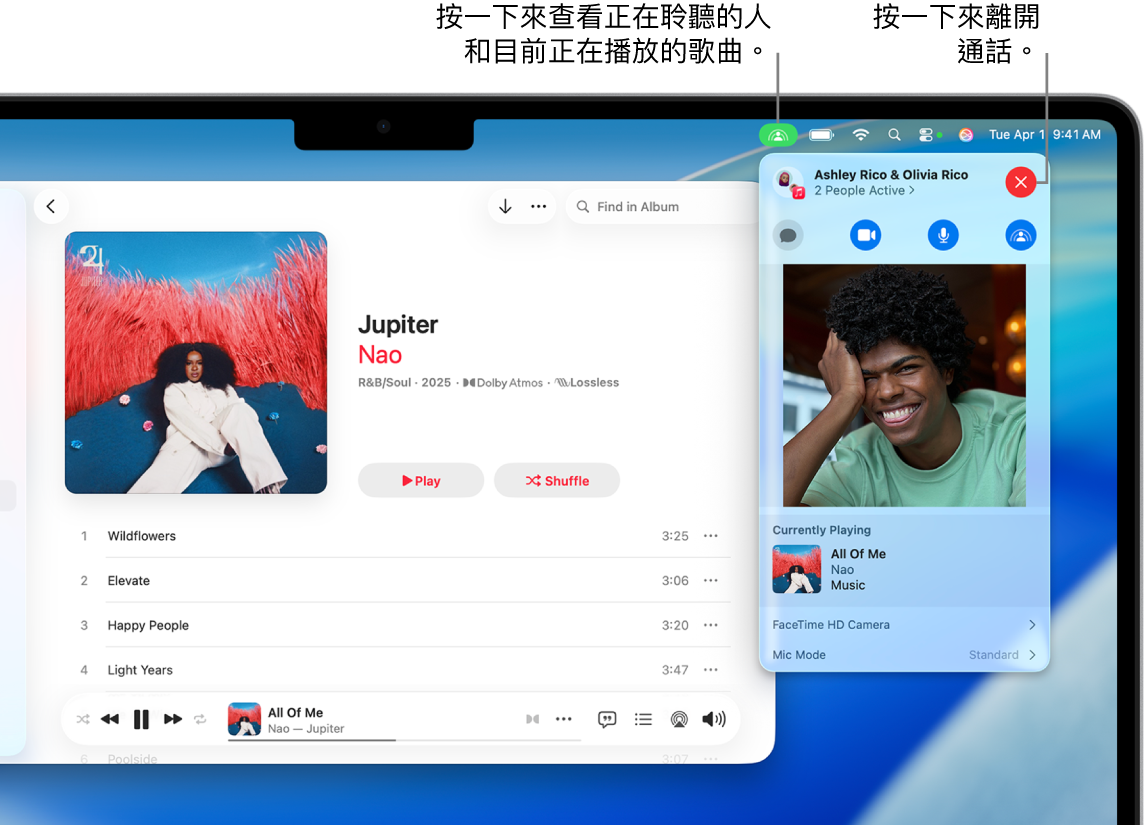Pause the currently playing song

tap(141, 719)
